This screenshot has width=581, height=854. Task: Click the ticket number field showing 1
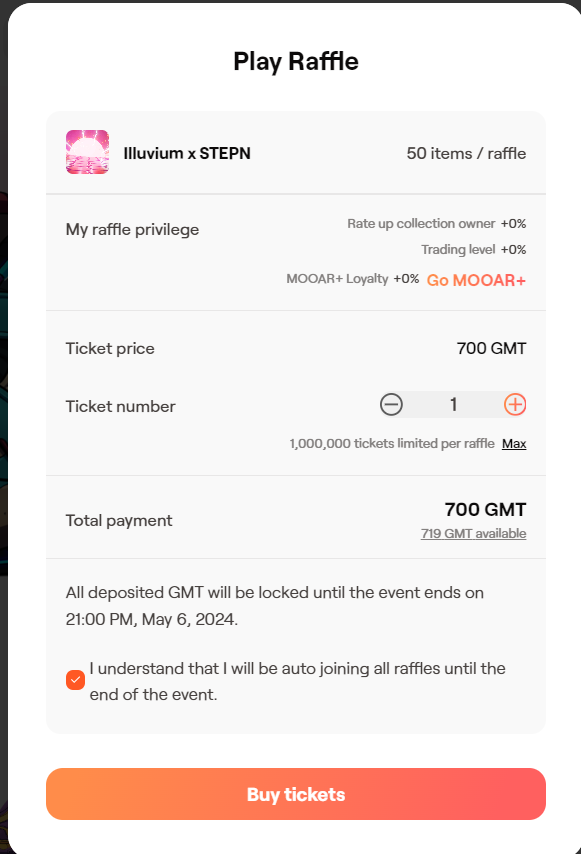pyautogui.click(x=453, y=405)
